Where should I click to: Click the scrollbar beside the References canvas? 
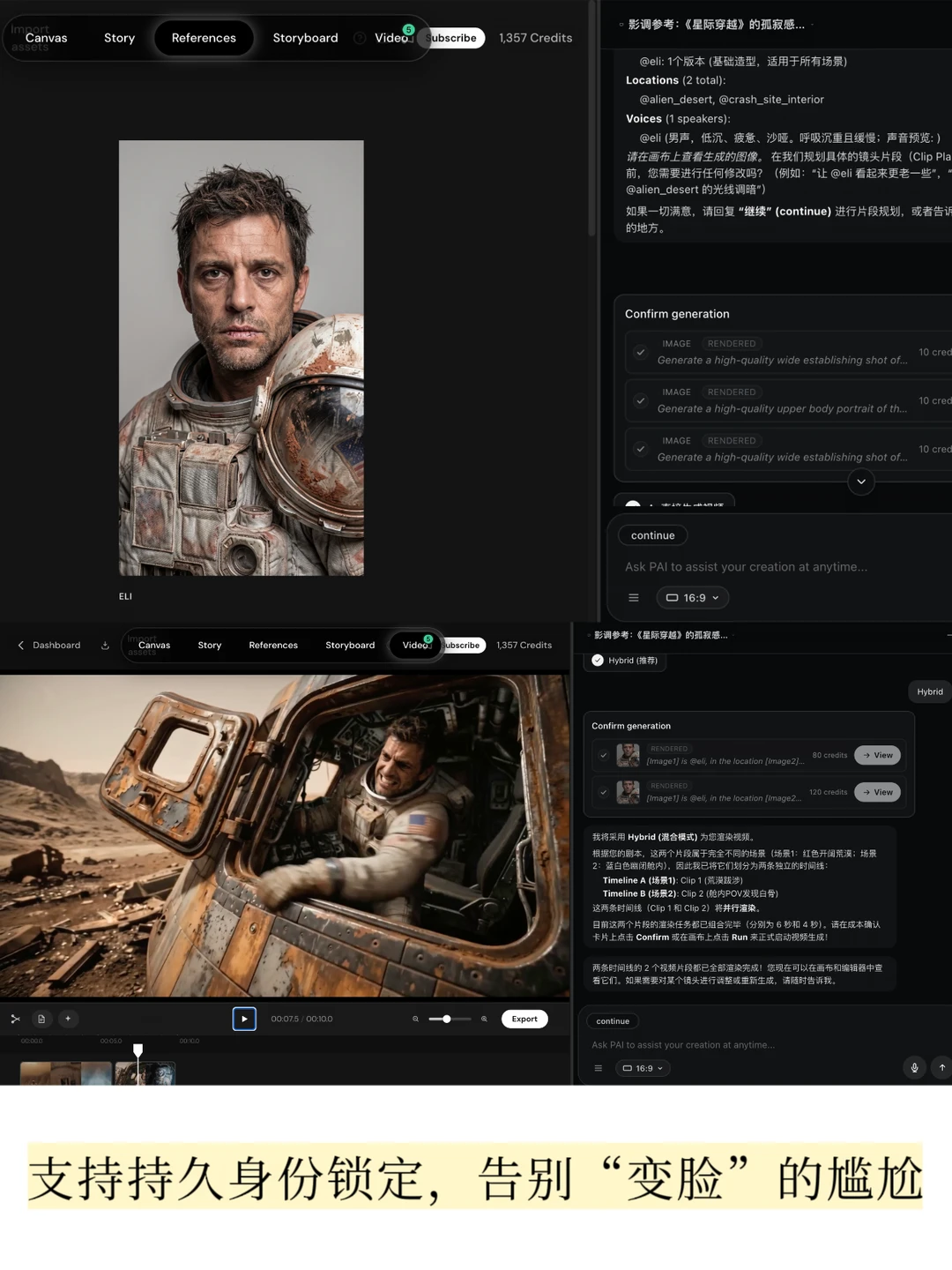(591, 119)
